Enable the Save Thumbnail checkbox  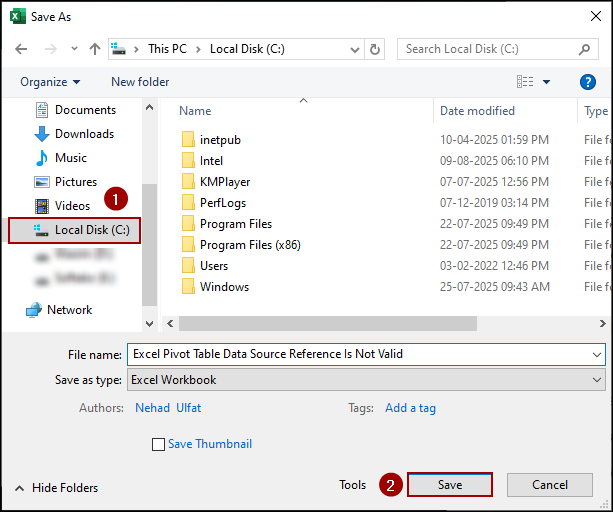coord(158,445)
